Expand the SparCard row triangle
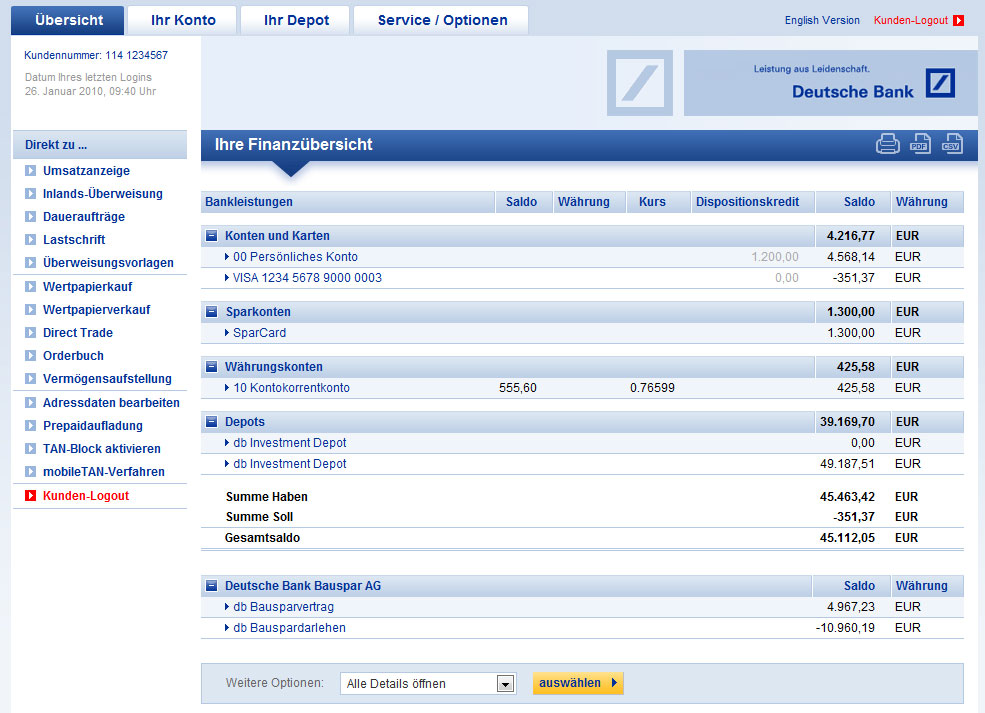The image size is (985, 713). (x=227, y=333)
